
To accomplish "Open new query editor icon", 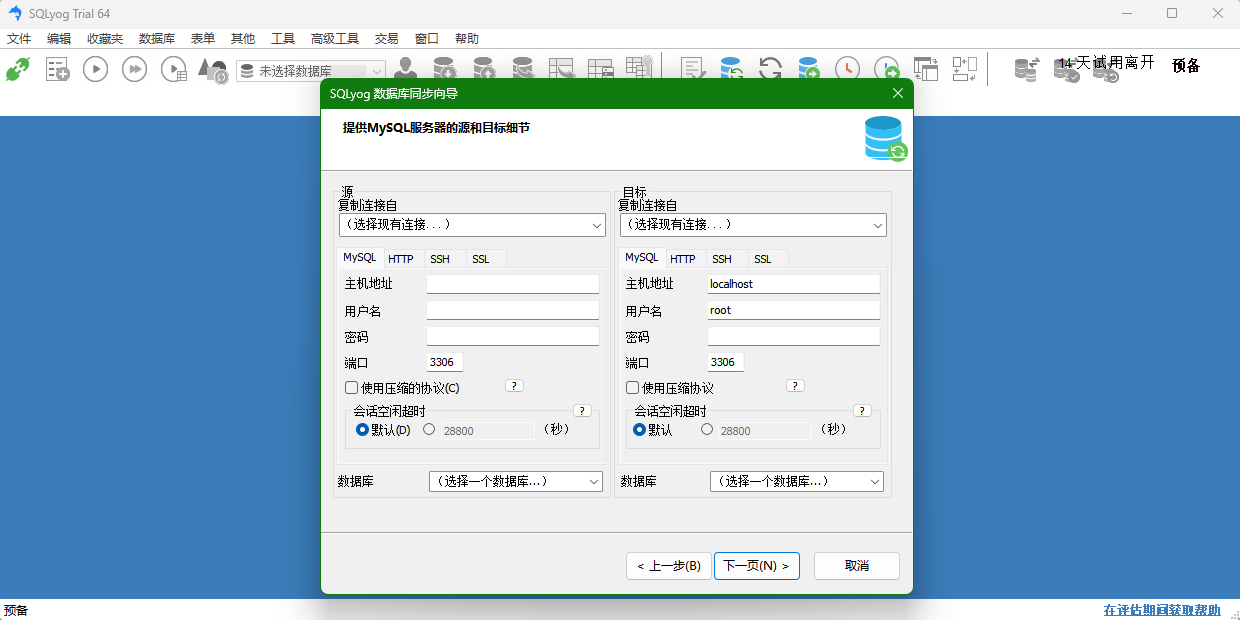I will click(x=58, y=69).
